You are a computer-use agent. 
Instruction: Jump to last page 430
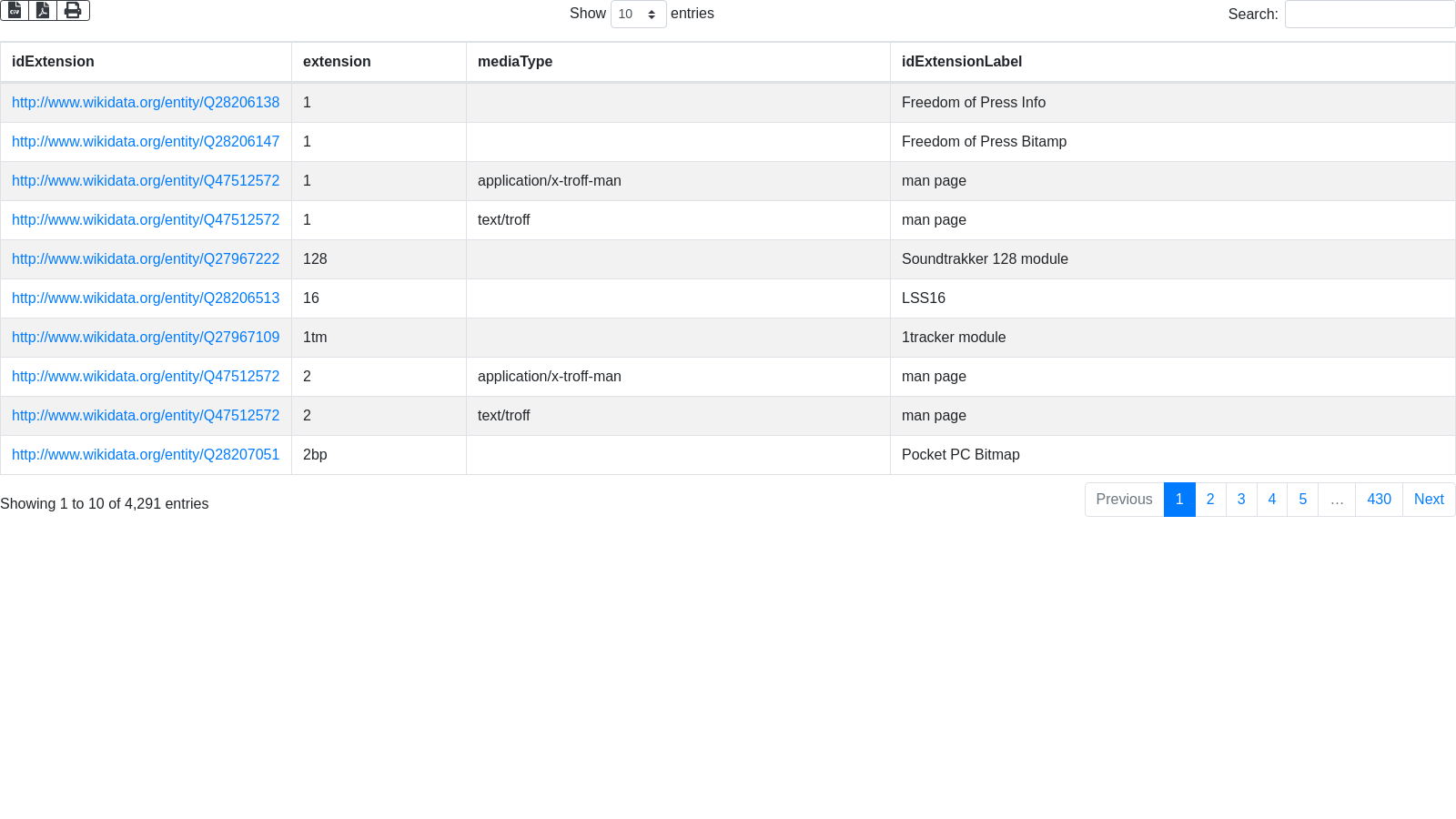1379,500
